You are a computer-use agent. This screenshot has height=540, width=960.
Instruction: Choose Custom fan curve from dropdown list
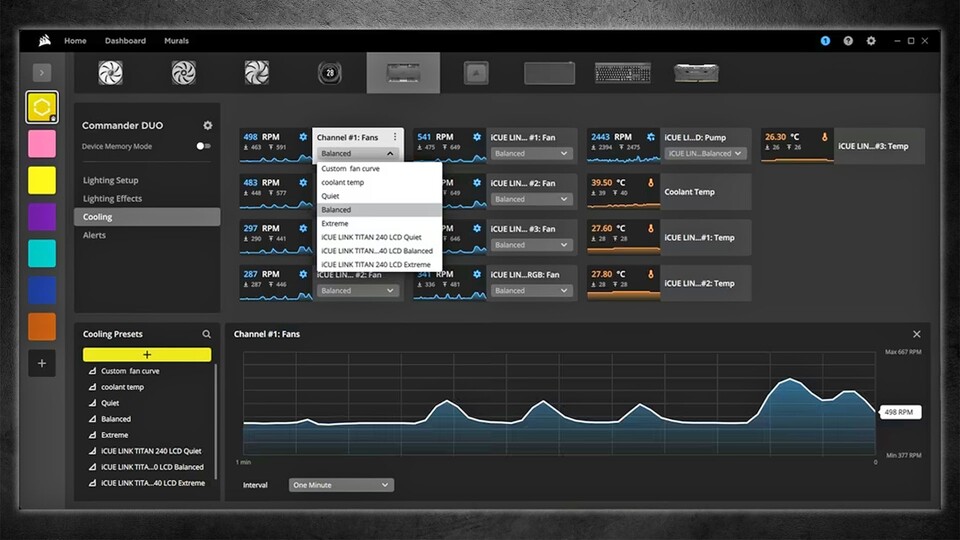pos(379,168)
